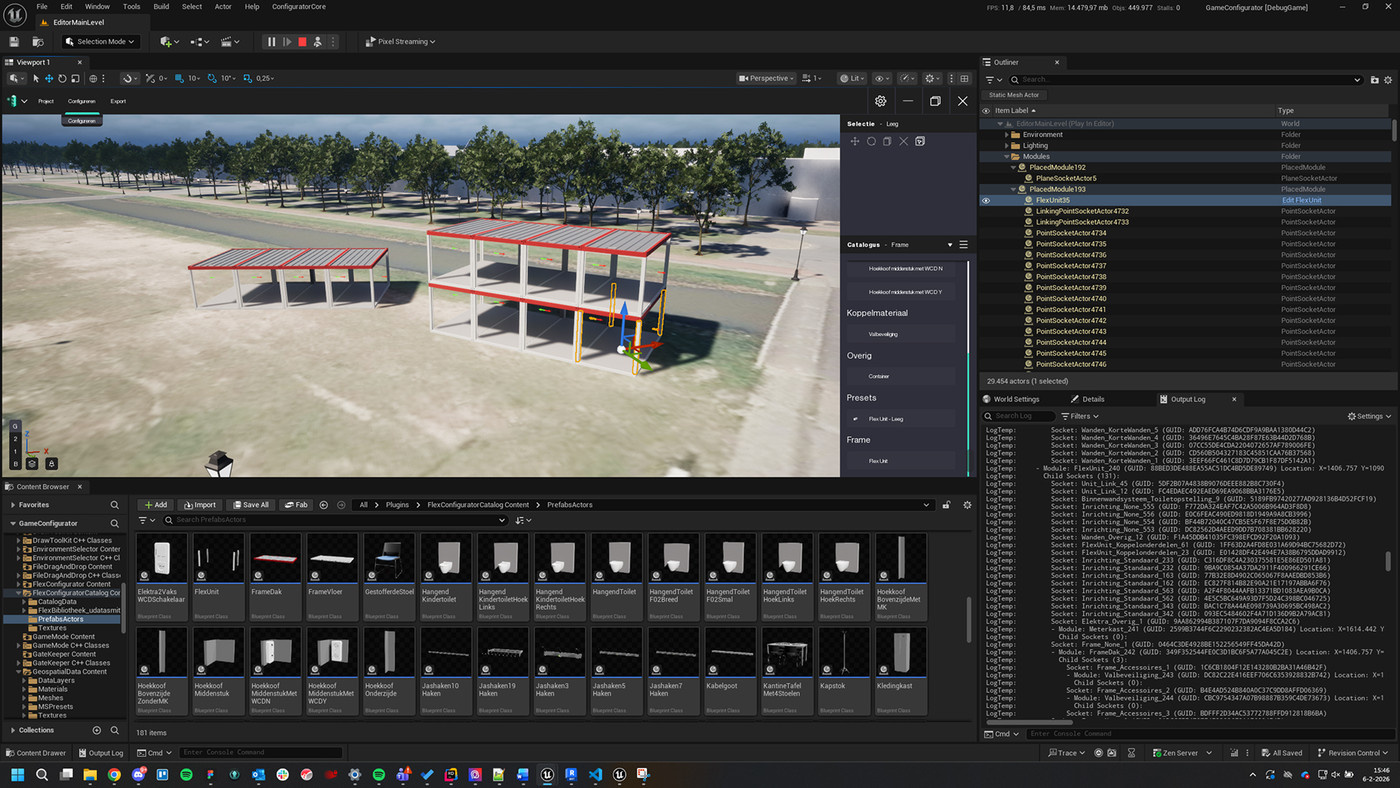
Task: Open the Catalogus Frame category dropdown arrow
Action: point(950,245)
